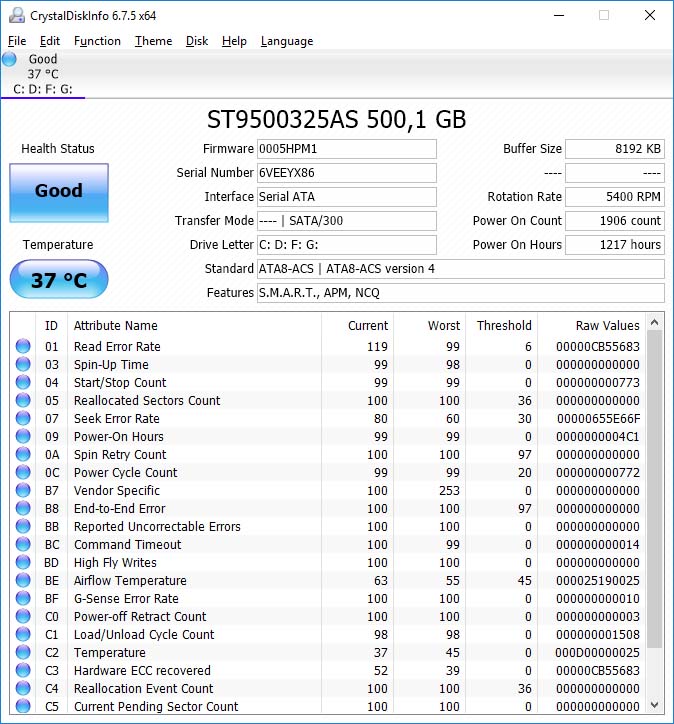The height and width of the screenshot is (724, 674).
Task: Click the Firmware field 0005HPM1
Action: pos(347,149)
